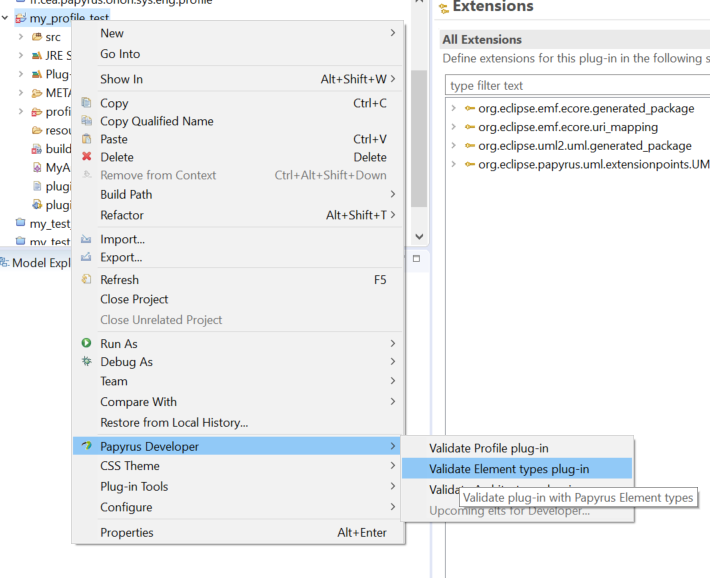Highlight the Papyrus Developer menu entry
The width and height of the screenshot is (710, 578).
(x=238, y=446)
